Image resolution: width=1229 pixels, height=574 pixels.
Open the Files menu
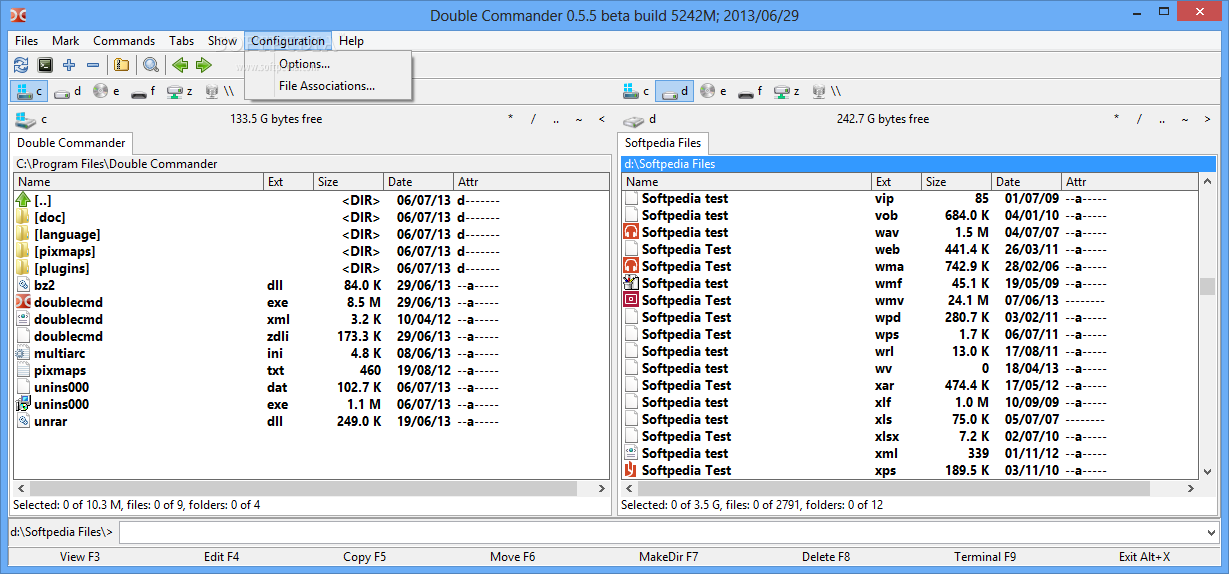click(27, 41)
